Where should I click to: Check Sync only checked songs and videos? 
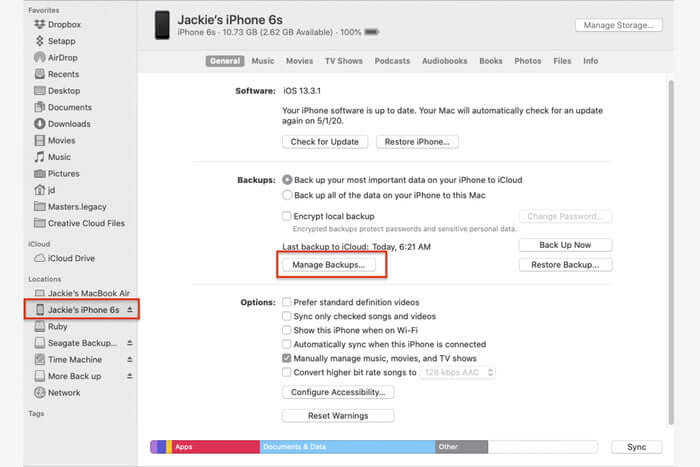[x=287, y=316]
